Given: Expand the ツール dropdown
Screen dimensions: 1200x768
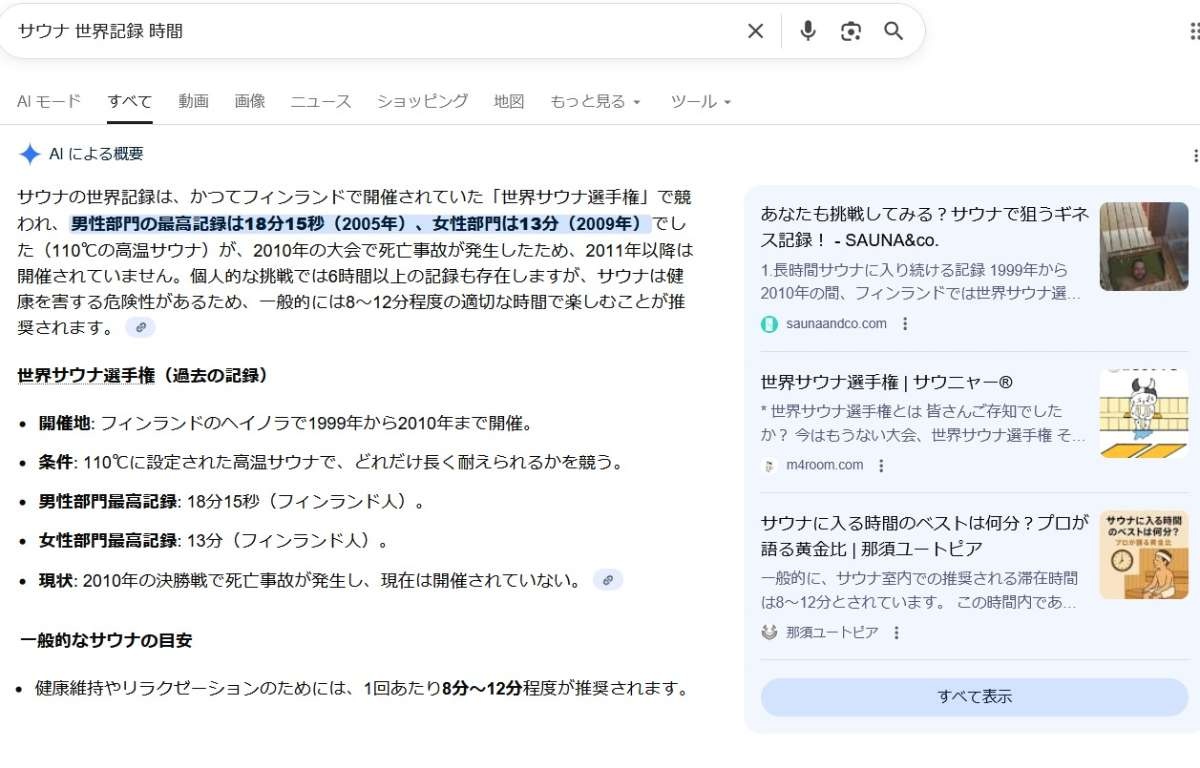Looking at the screenshot, I should [700, 101].
